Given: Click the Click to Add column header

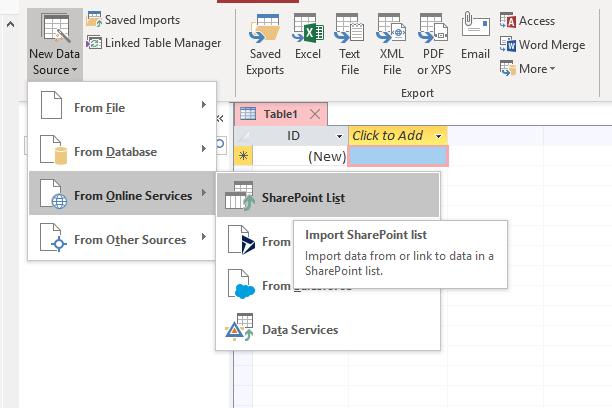Looking at the screenshot, I should point(398,135).
